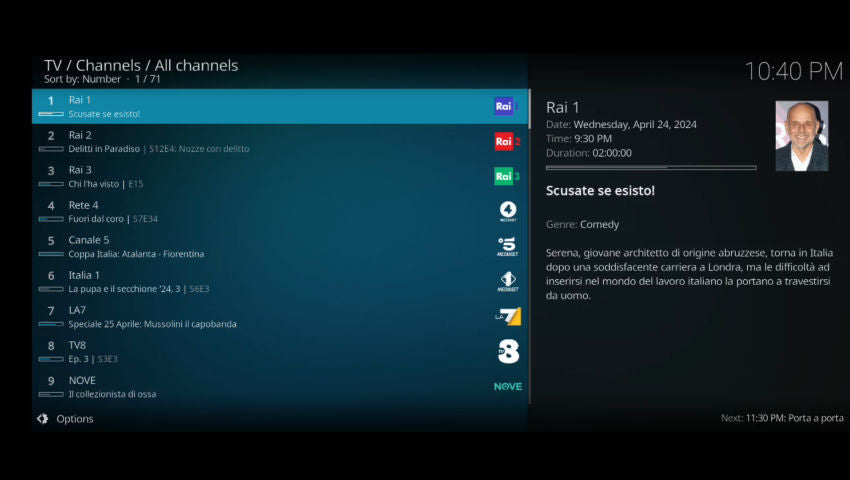
Task: Click the TV / Channels breadcrumb title
Action: tap(141, 65)
